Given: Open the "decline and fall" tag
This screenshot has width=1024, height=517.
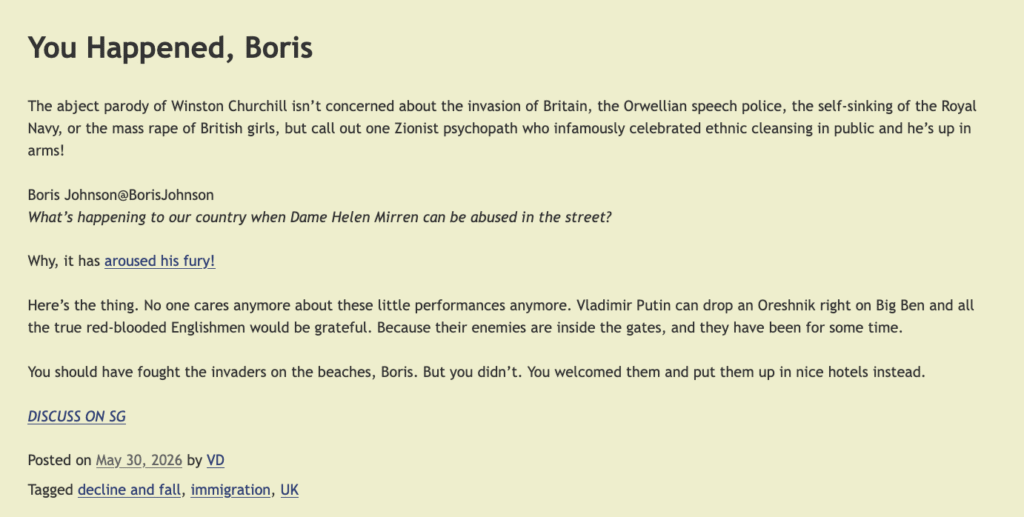Looking at the screenshot, I should pyautogui.click(x=129, y=490).
